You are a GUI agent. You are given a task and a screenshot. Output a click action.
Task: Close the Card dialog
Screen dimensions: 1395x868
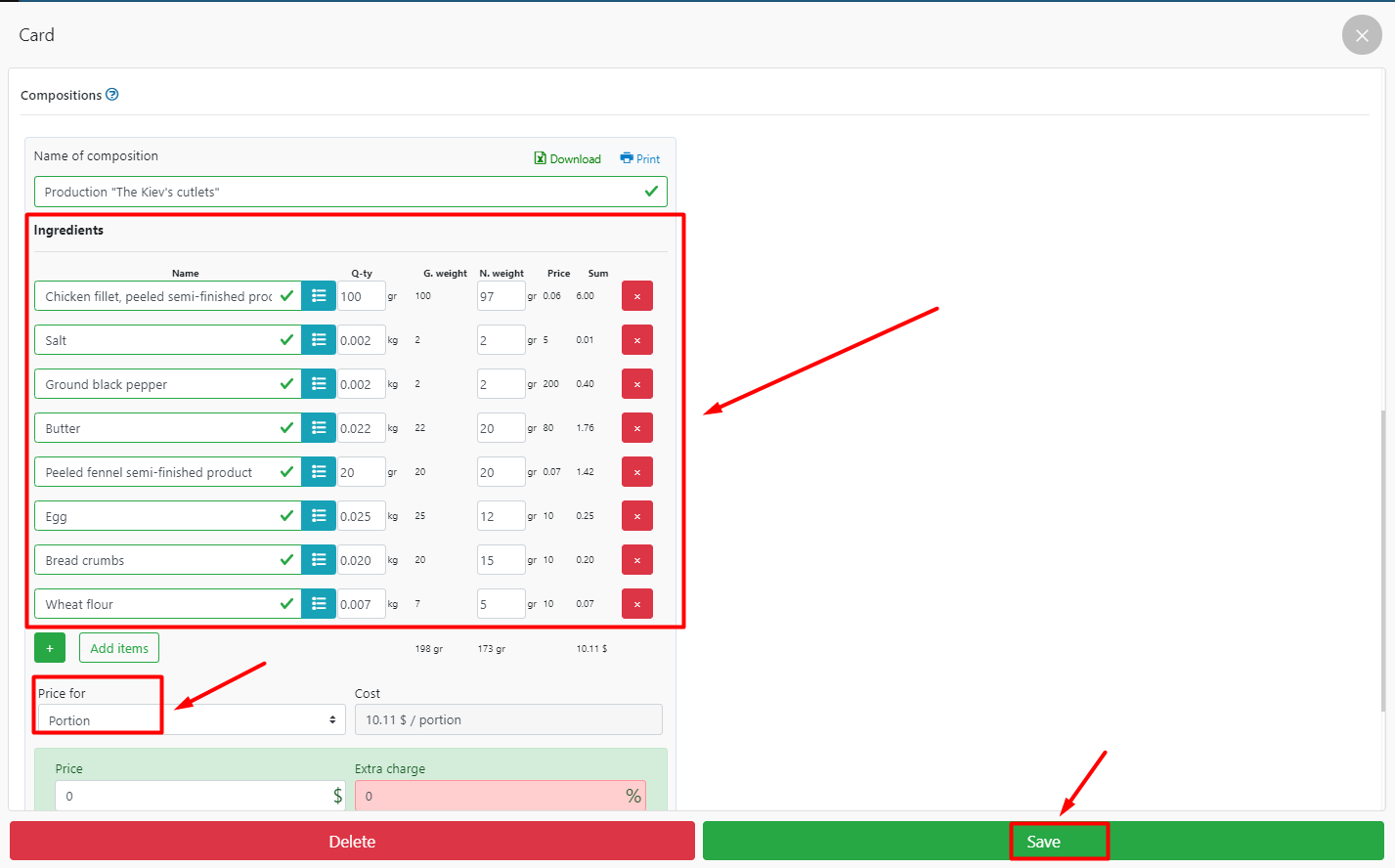(x=1361, y=35)
